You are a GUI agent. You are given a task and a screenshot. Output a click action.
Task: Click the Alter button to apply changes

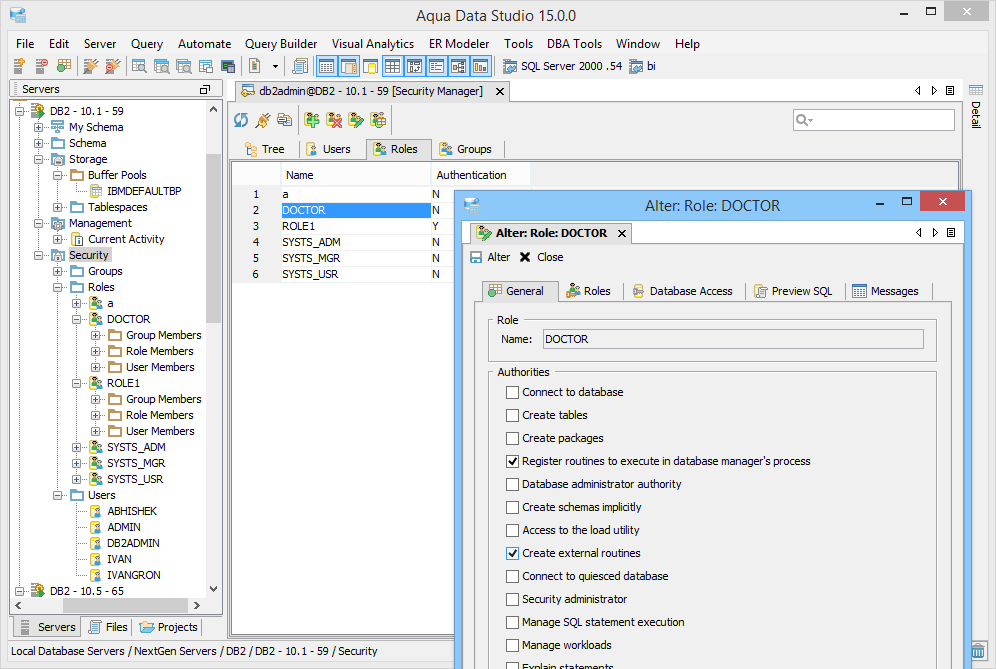point(490,257)
